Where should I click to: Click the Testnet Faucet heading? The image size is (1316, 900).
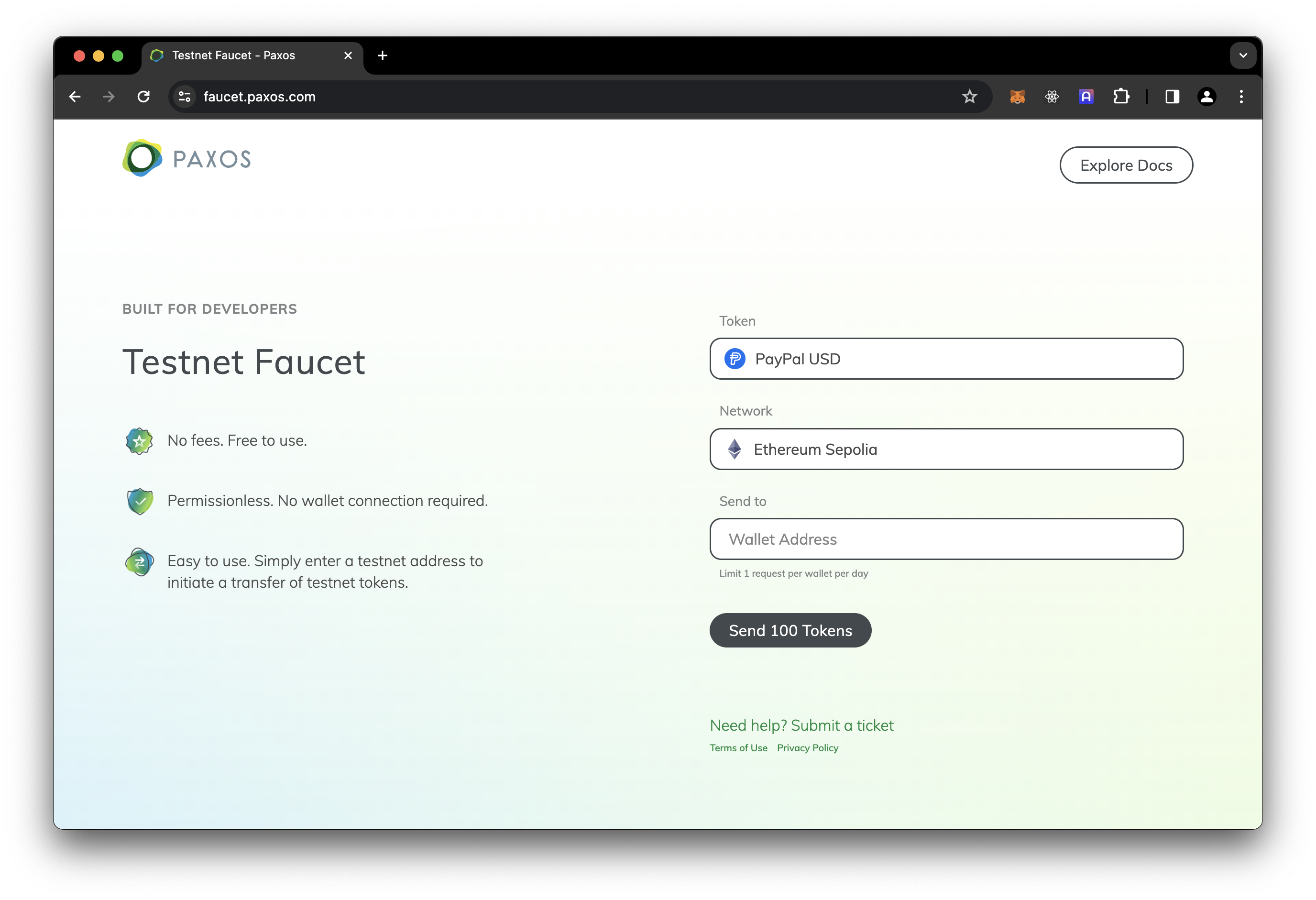243,362
